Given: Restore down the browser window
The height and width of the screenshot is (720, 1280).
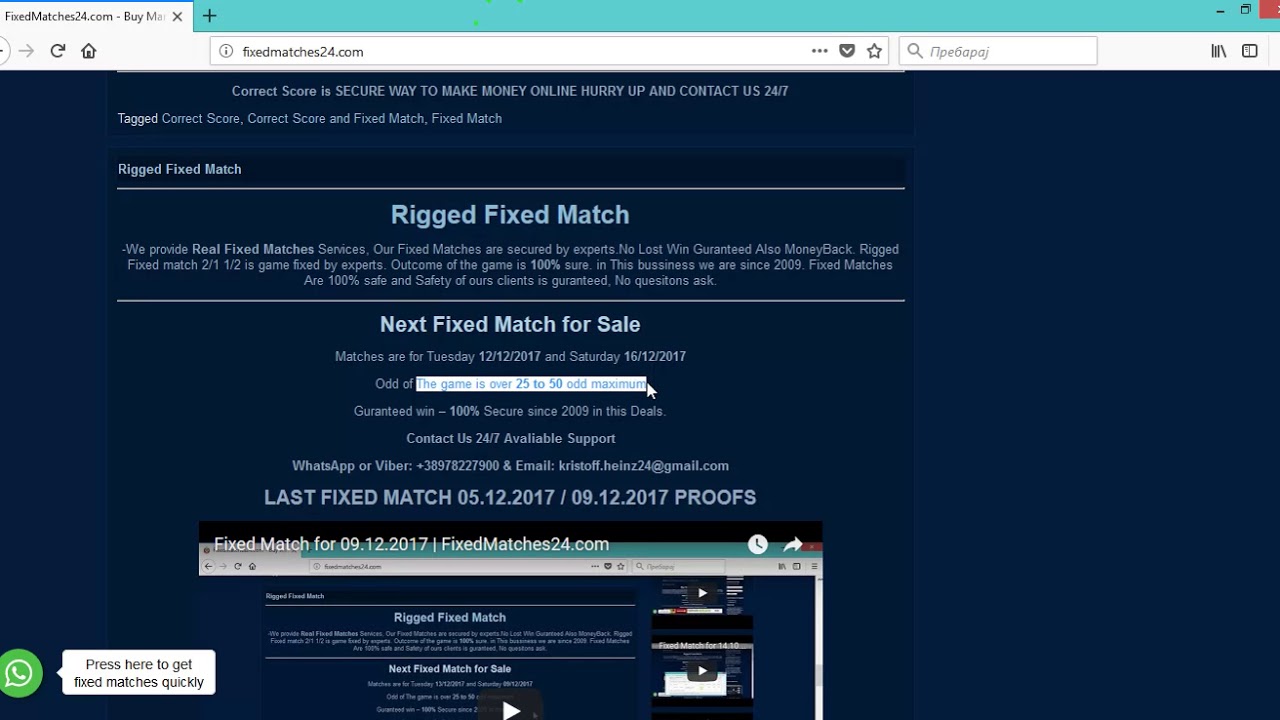Looking at the screenshot, I should 1245,10.
